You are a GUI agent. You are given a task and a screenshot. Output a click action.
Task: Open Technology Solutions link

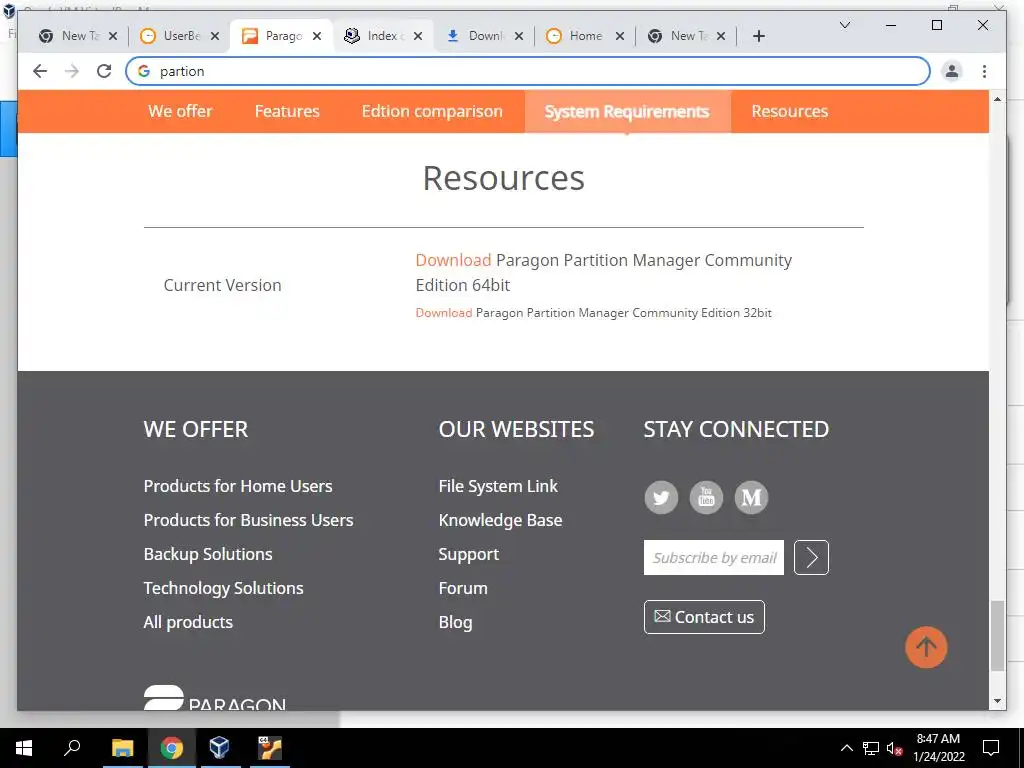click(x=223, y=588)
